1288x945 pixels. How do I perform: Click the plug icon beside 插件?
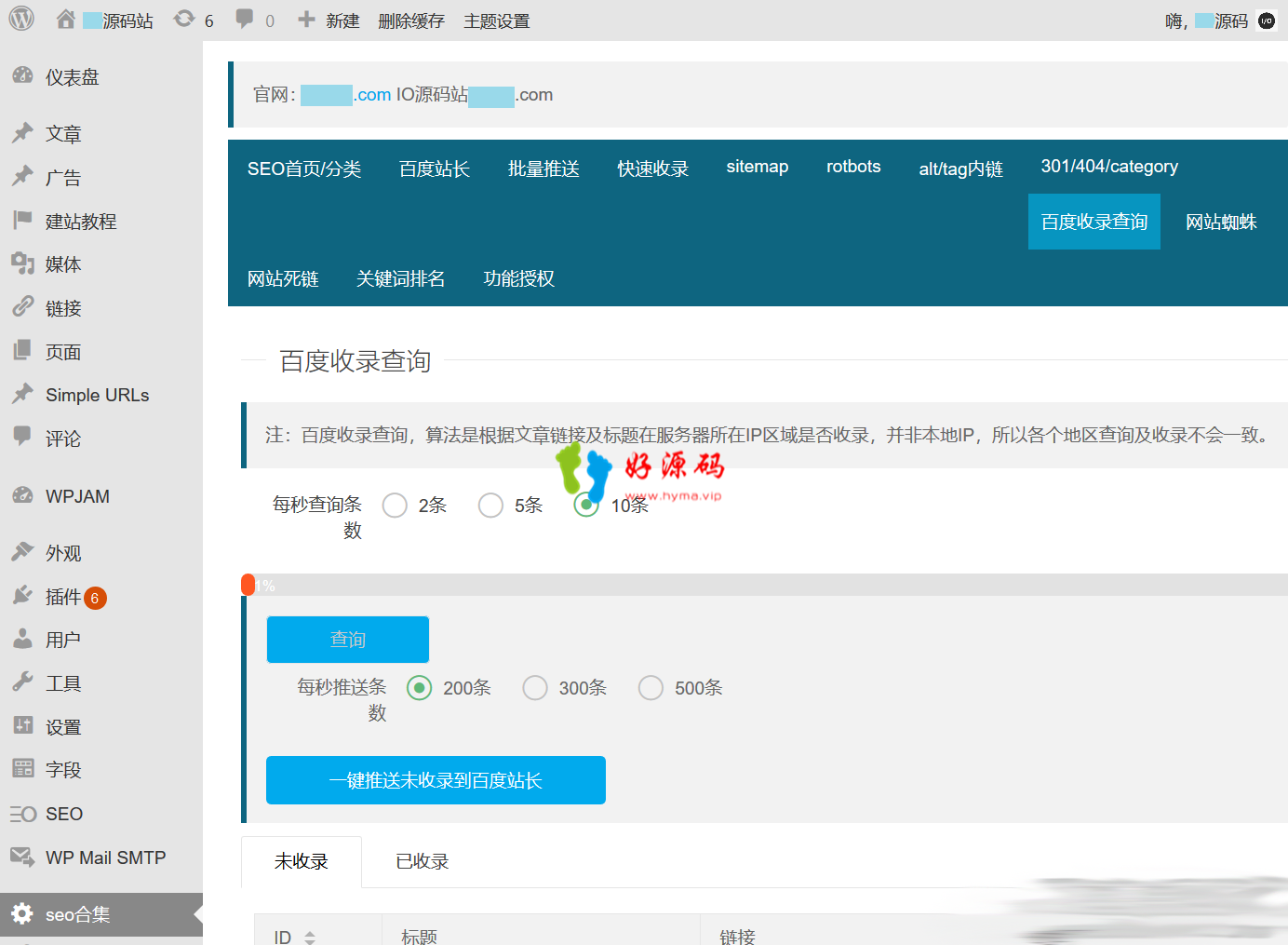(x=22, y=596)
